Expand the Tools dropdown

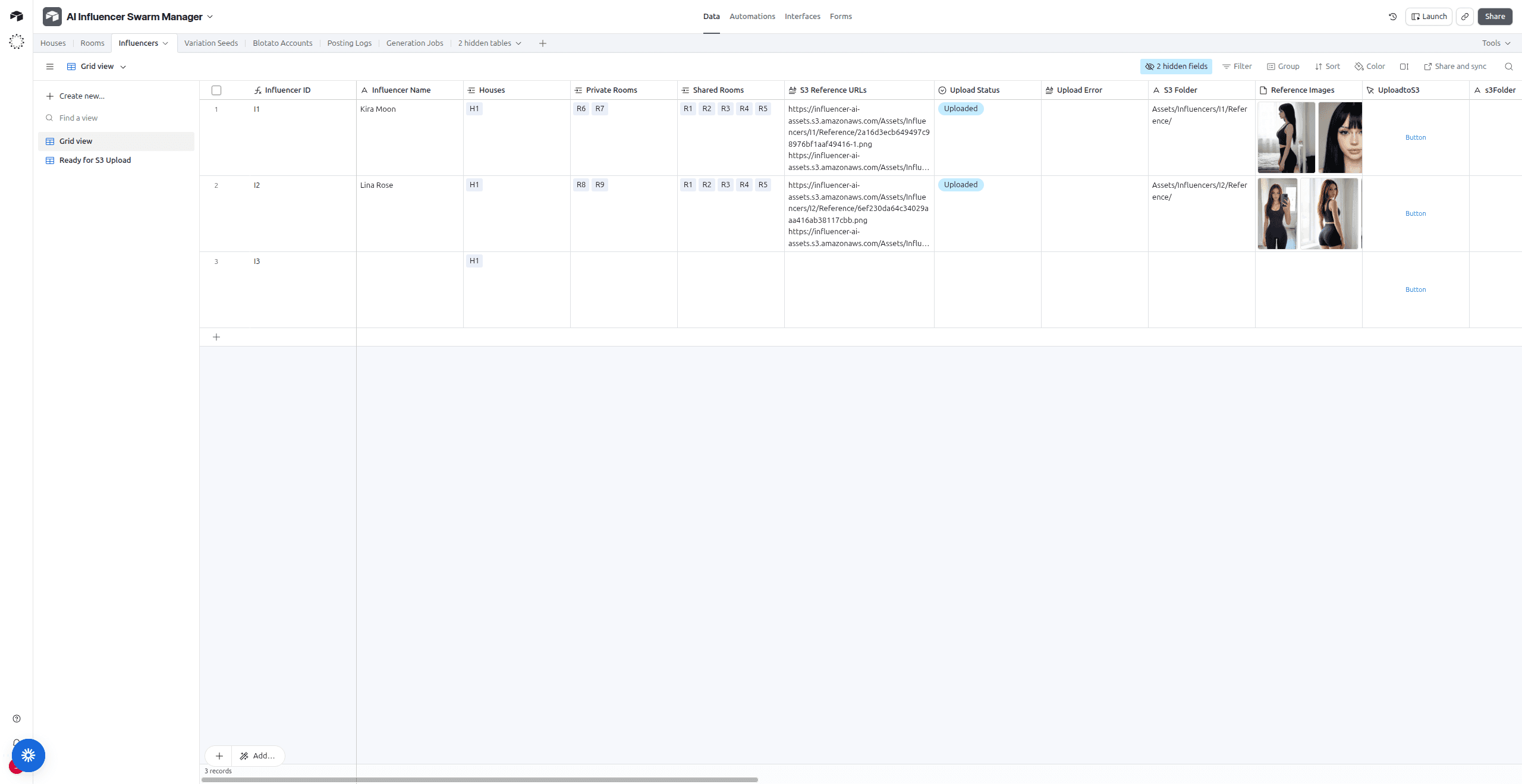pos(1496,43)
